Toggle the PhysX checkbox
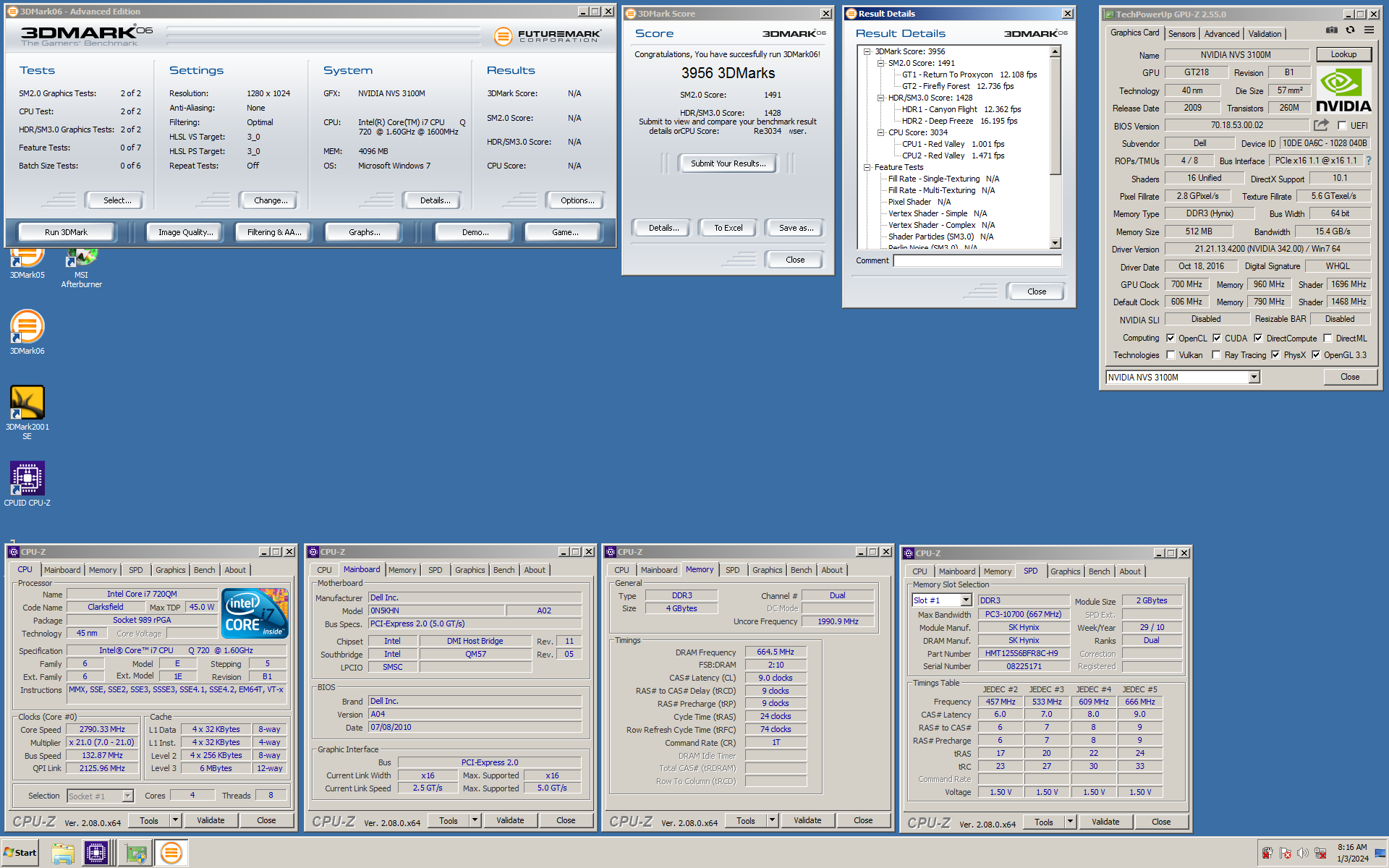Screen dimensions: 1389x868 pos(1275,354)
